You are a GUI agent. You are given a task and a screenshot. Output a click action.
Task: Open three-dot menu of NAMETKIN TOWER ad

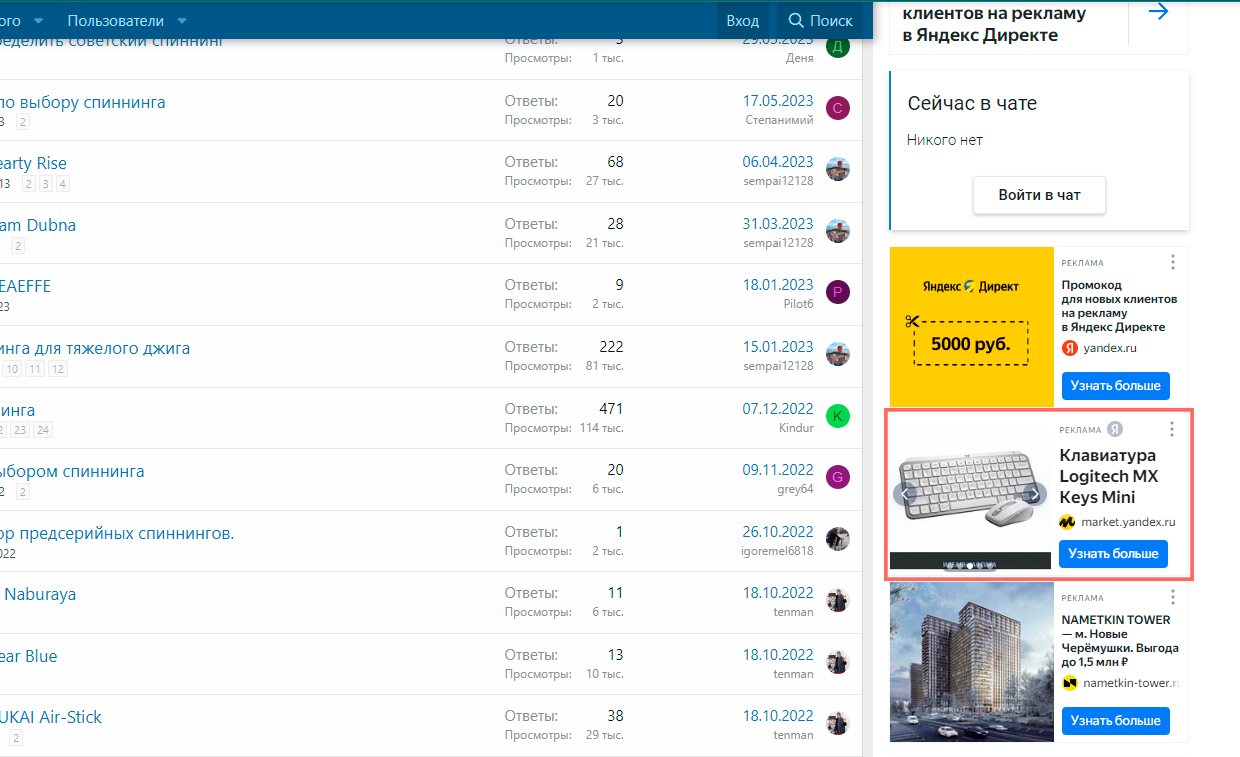pyautogui.click(x=1172, y=597)
